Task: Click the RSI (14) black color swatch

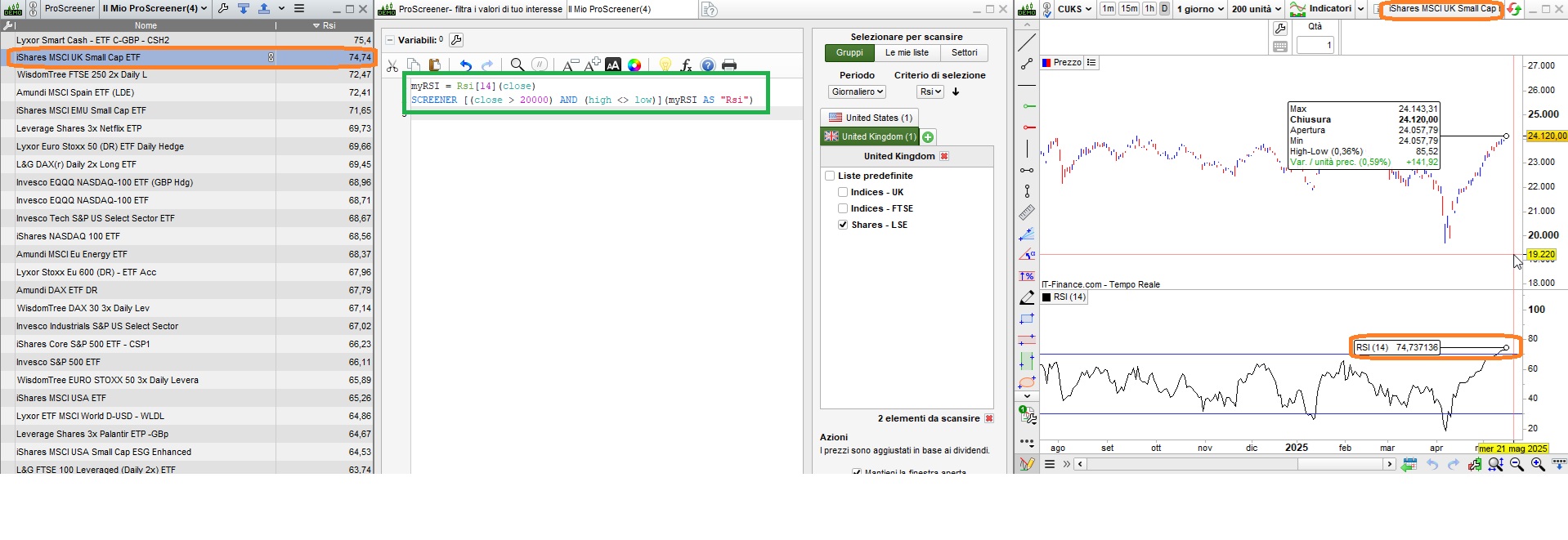Action: coord(1046,297)
